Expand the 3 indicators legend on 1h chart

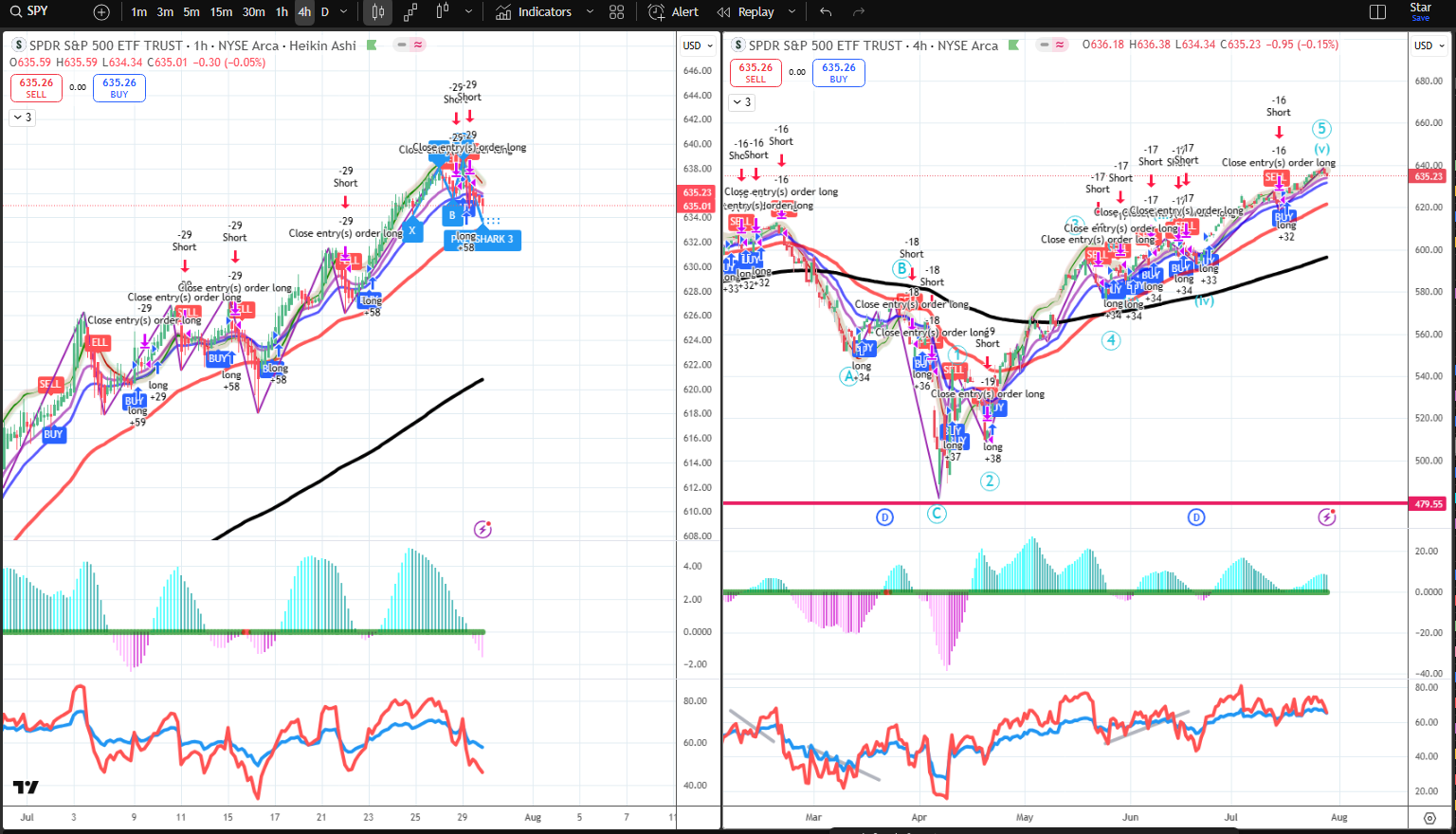click(22, 118)
